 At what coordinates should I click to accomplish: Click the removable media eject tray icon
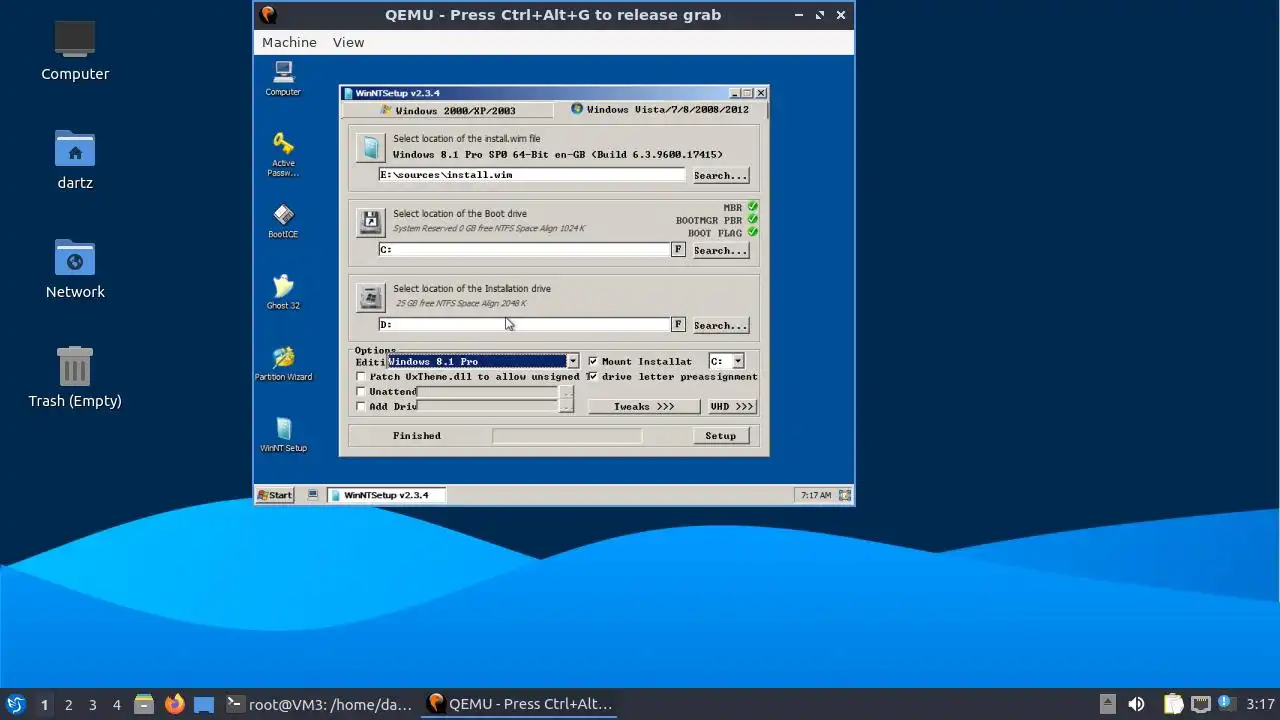click(x=1107, y=704)
